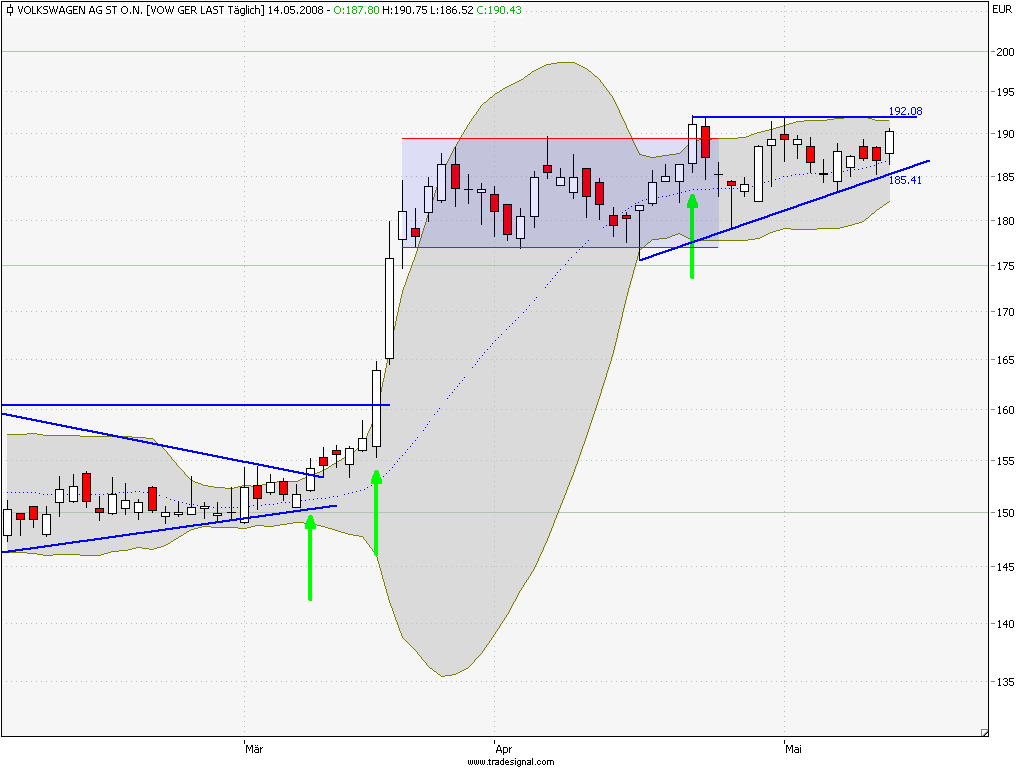The width and height of the screenshot is (1024, 768).
Task: Click the blue 185.41 trendline value label
Action: (x=905, y=180)
